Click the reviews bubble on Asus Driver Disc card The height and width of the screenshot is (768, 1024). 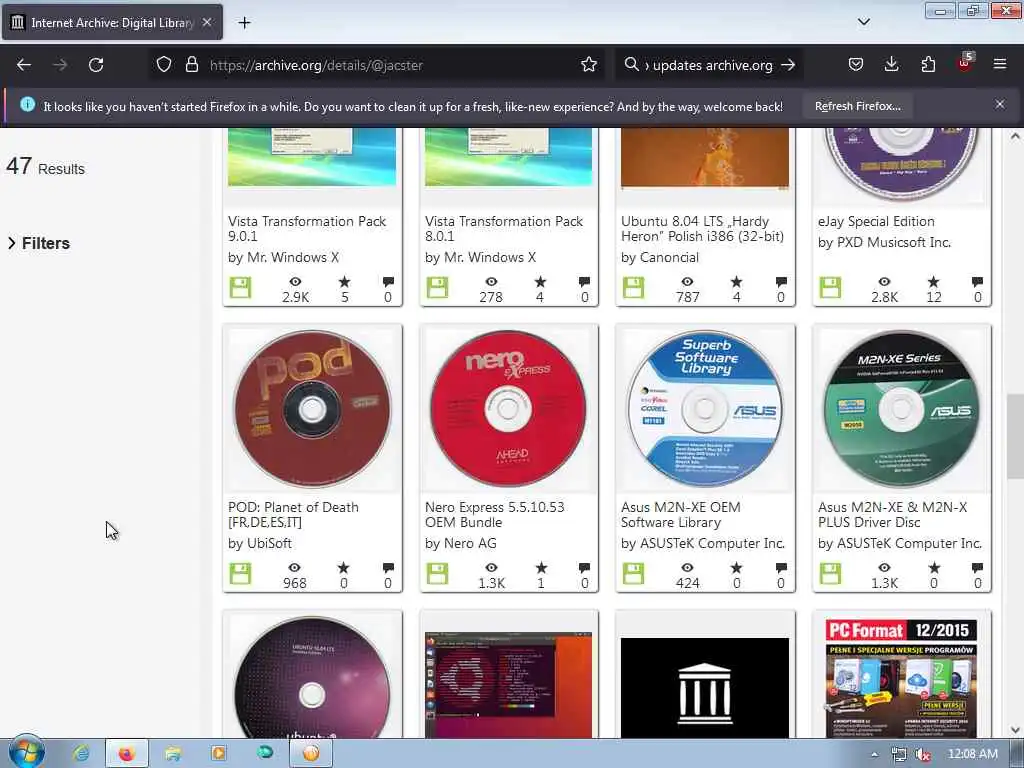[x=977, y=568]
